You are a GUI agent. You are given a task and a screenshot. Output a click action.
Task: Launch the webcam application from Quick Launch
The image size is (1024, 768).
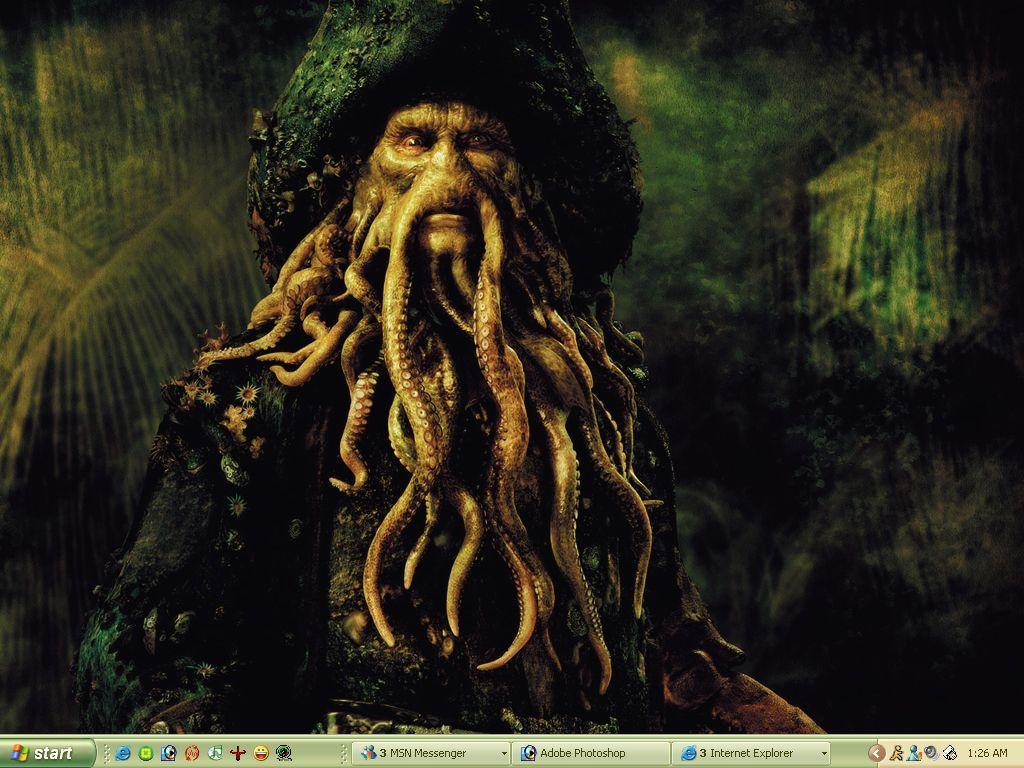284,753
